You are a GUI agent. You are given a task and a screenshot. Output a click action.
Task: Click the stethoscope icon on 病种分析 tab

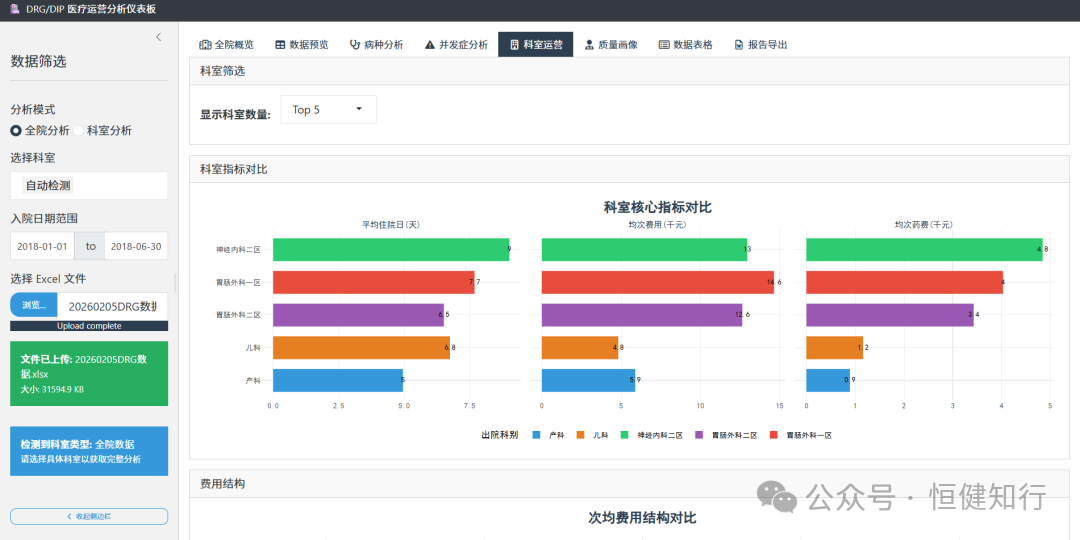pyautogui.click(x=355, y=45)
